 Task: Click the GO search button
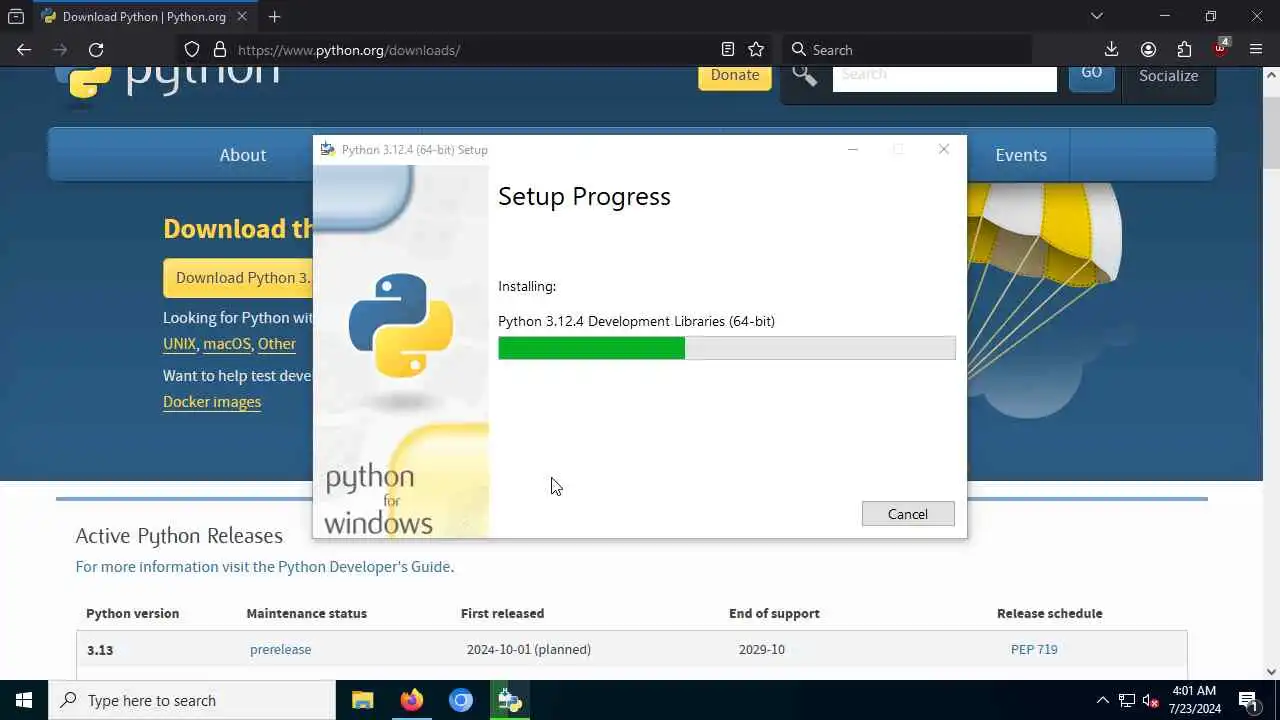[1092, 75]
